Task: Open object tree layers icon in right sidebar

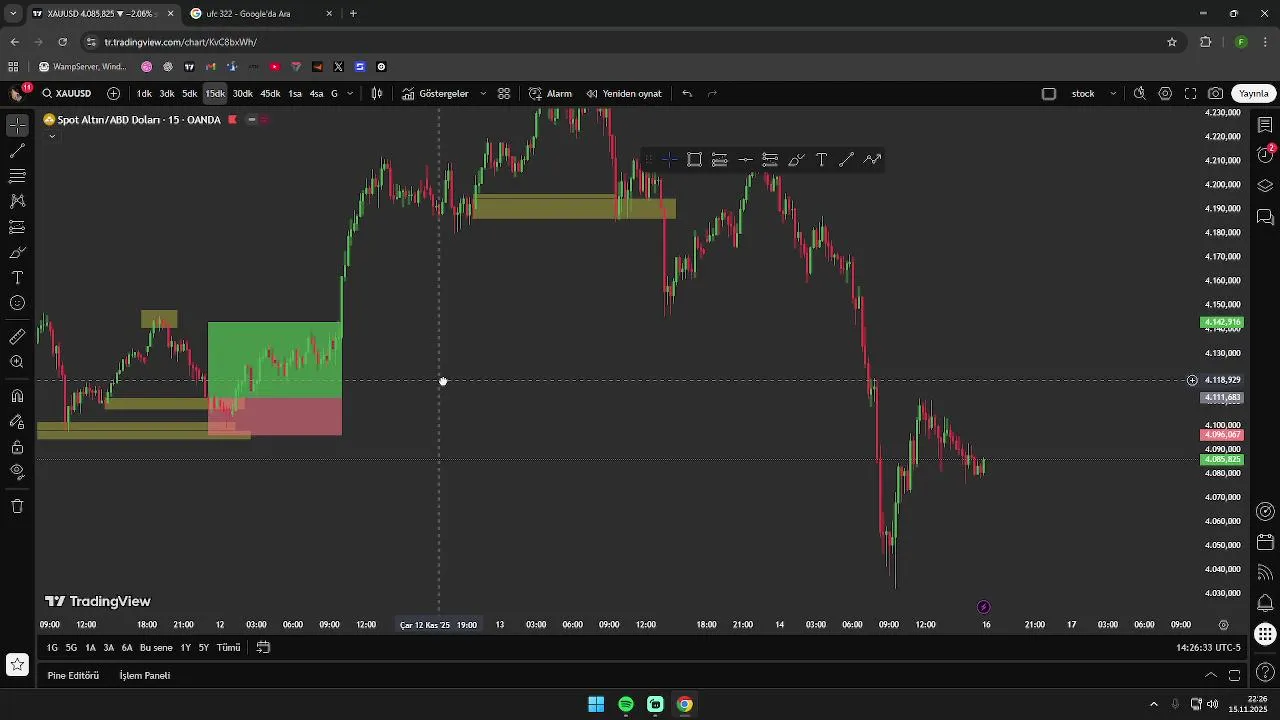Action: tap(1265, 185)
